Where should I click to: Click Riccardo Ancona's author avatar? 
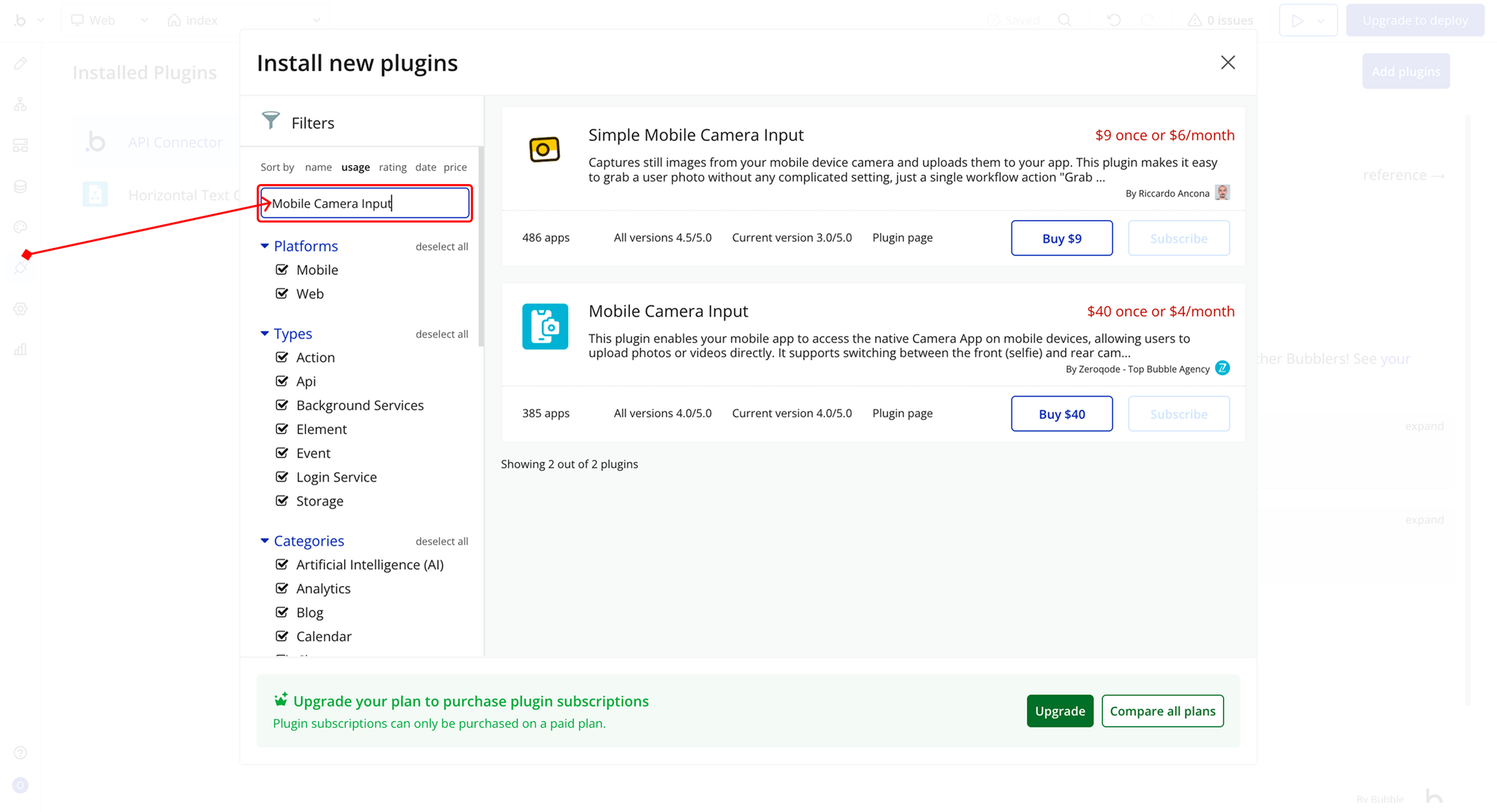coord(1222,193)
